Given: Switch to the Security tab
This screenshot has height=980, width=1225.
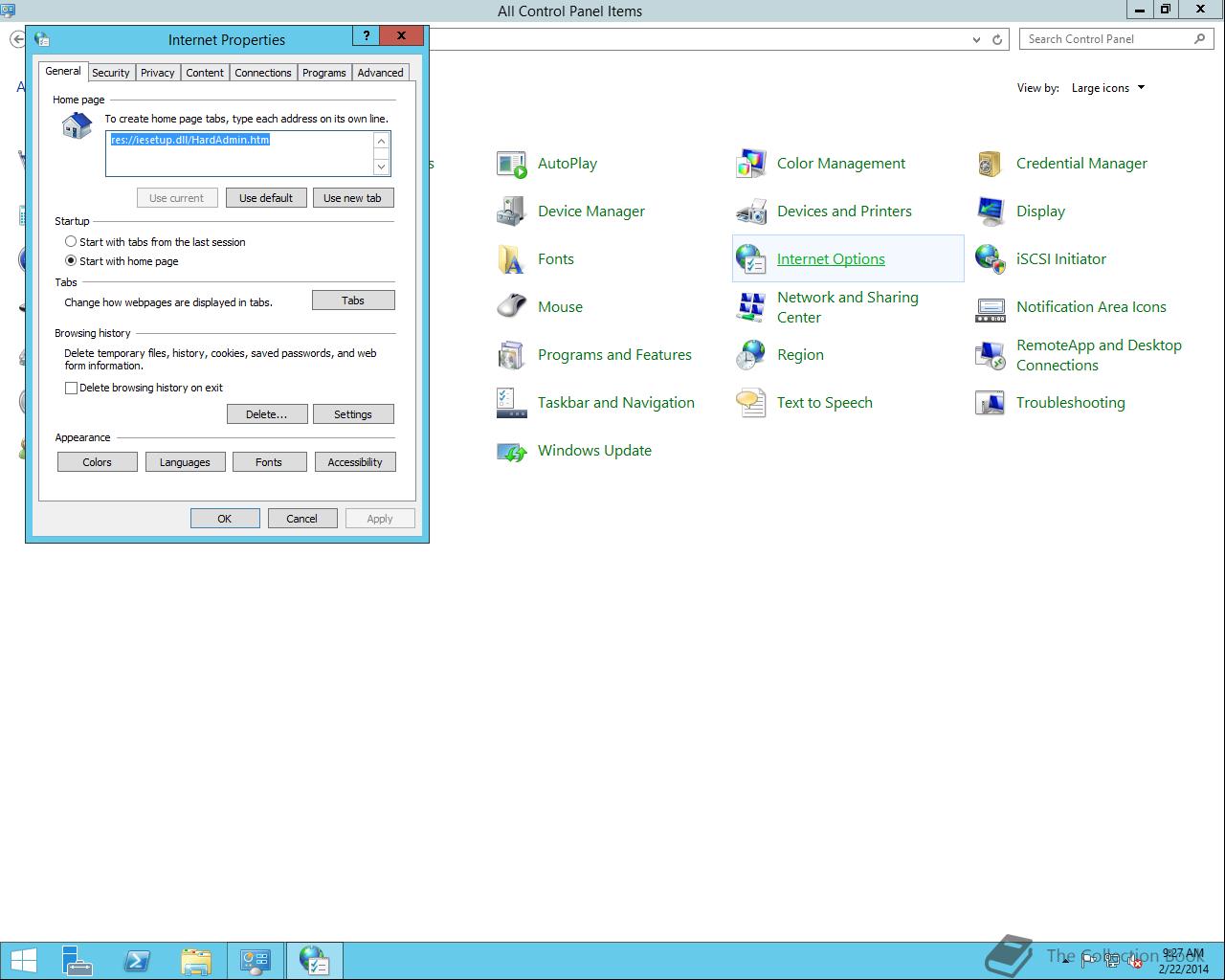Looking at the screenshot, I should [111, 73].
